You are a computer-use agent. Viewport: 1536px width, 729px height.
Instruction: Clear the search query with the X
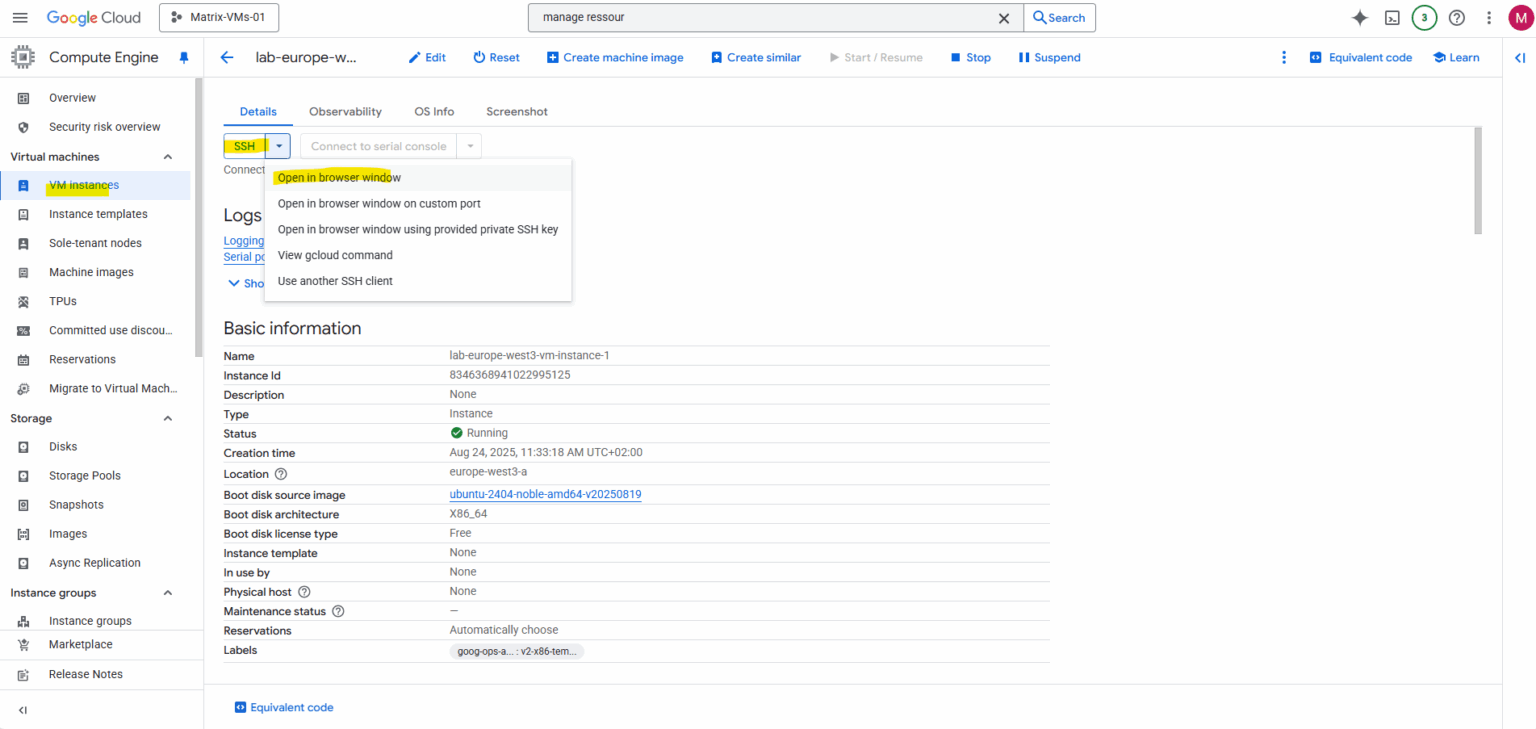pos(1004,17)
